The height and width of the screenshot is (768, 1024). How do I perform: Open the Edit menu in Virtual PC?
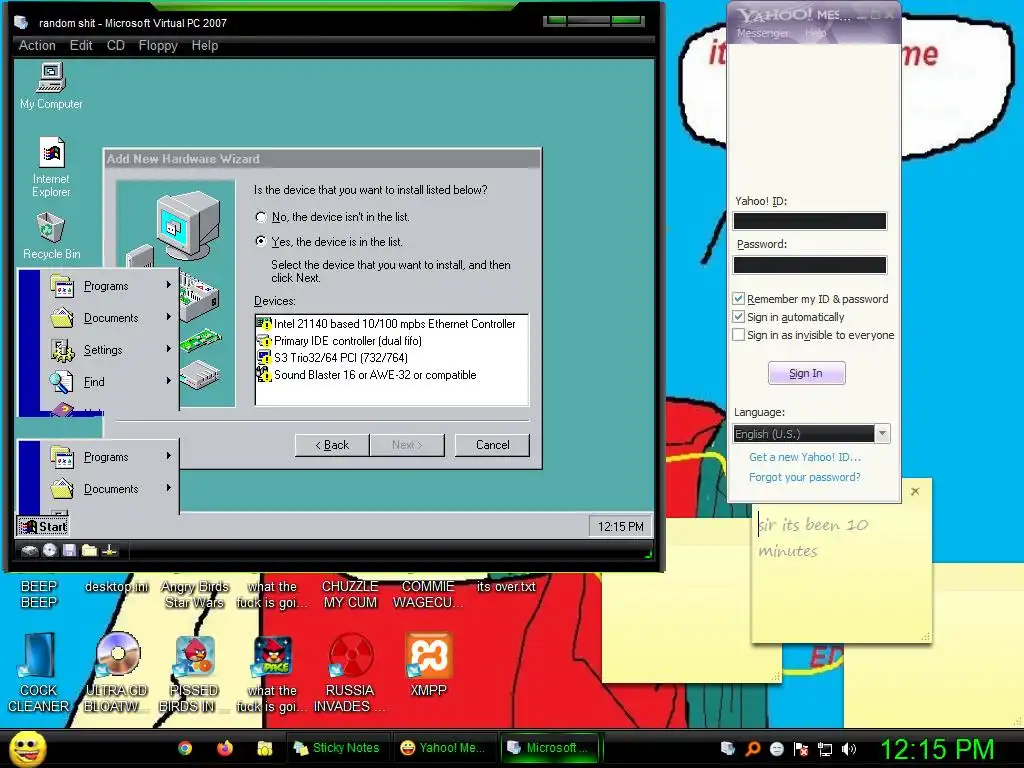coord(81,45)
